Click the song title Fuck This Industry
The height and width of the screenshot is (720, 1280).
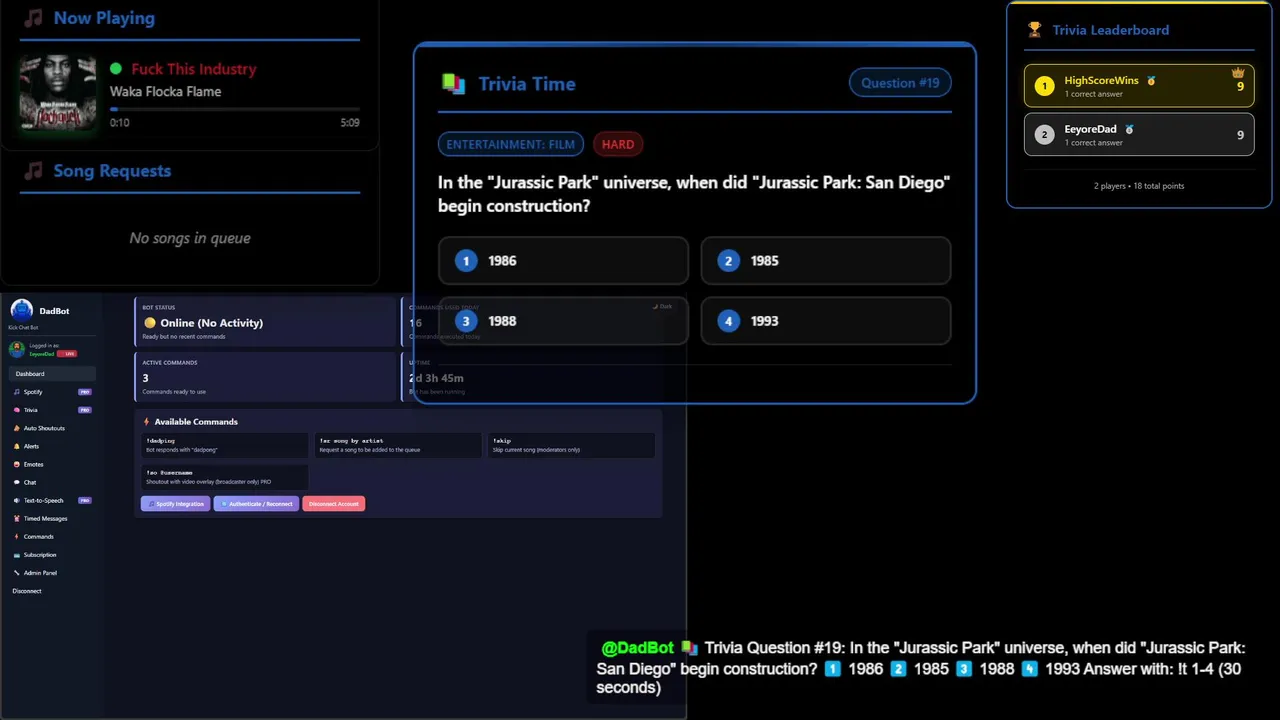pyautogui.click(x=194, y=69)
